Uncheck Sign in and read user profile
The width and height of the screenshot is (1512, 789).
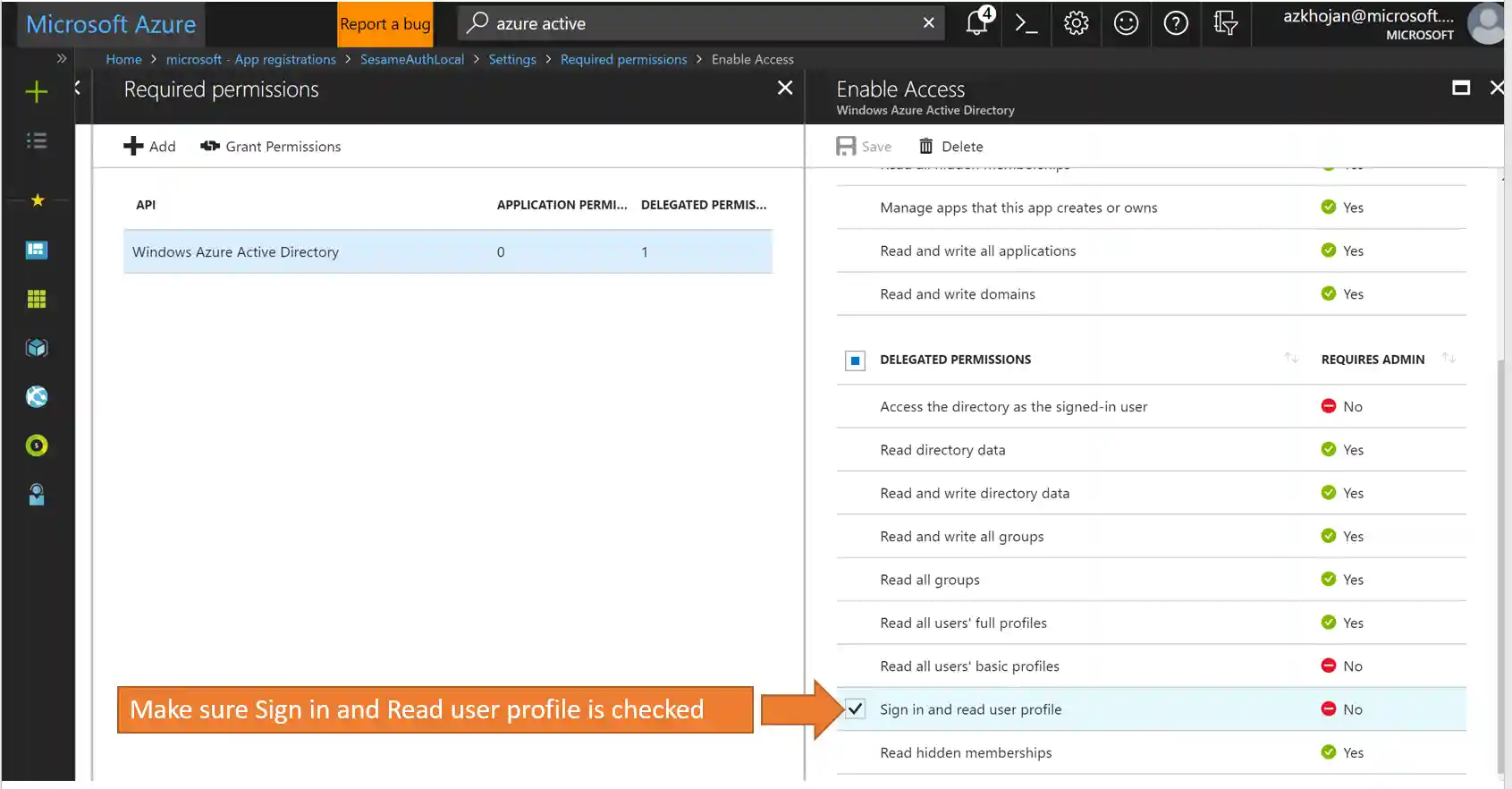855,709
